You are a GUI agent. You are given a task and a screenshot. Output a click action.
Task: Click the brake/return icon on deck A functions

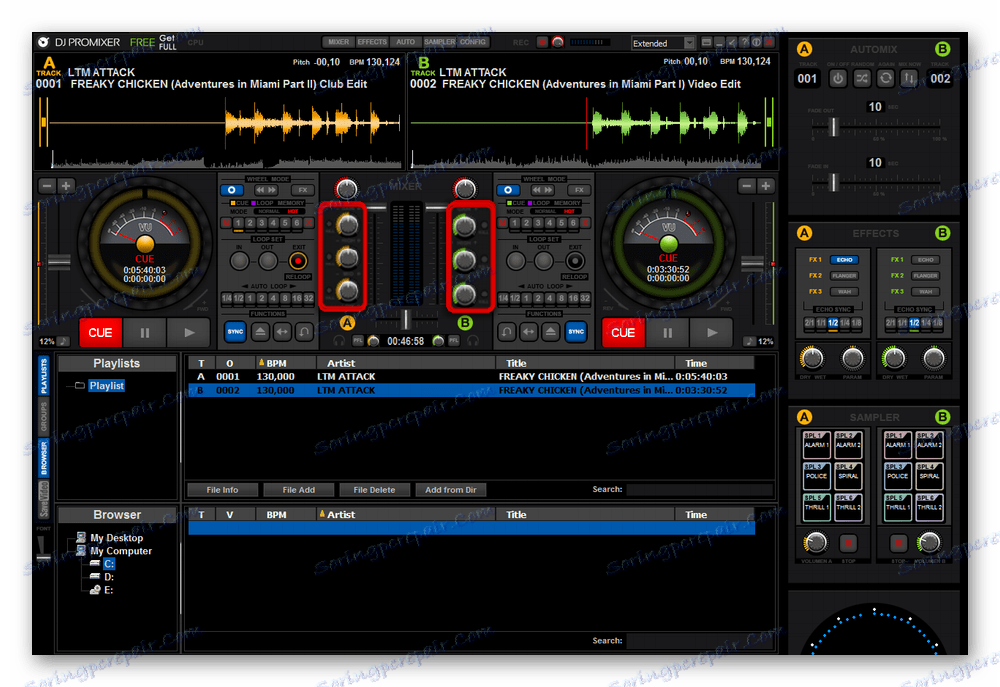304,332
